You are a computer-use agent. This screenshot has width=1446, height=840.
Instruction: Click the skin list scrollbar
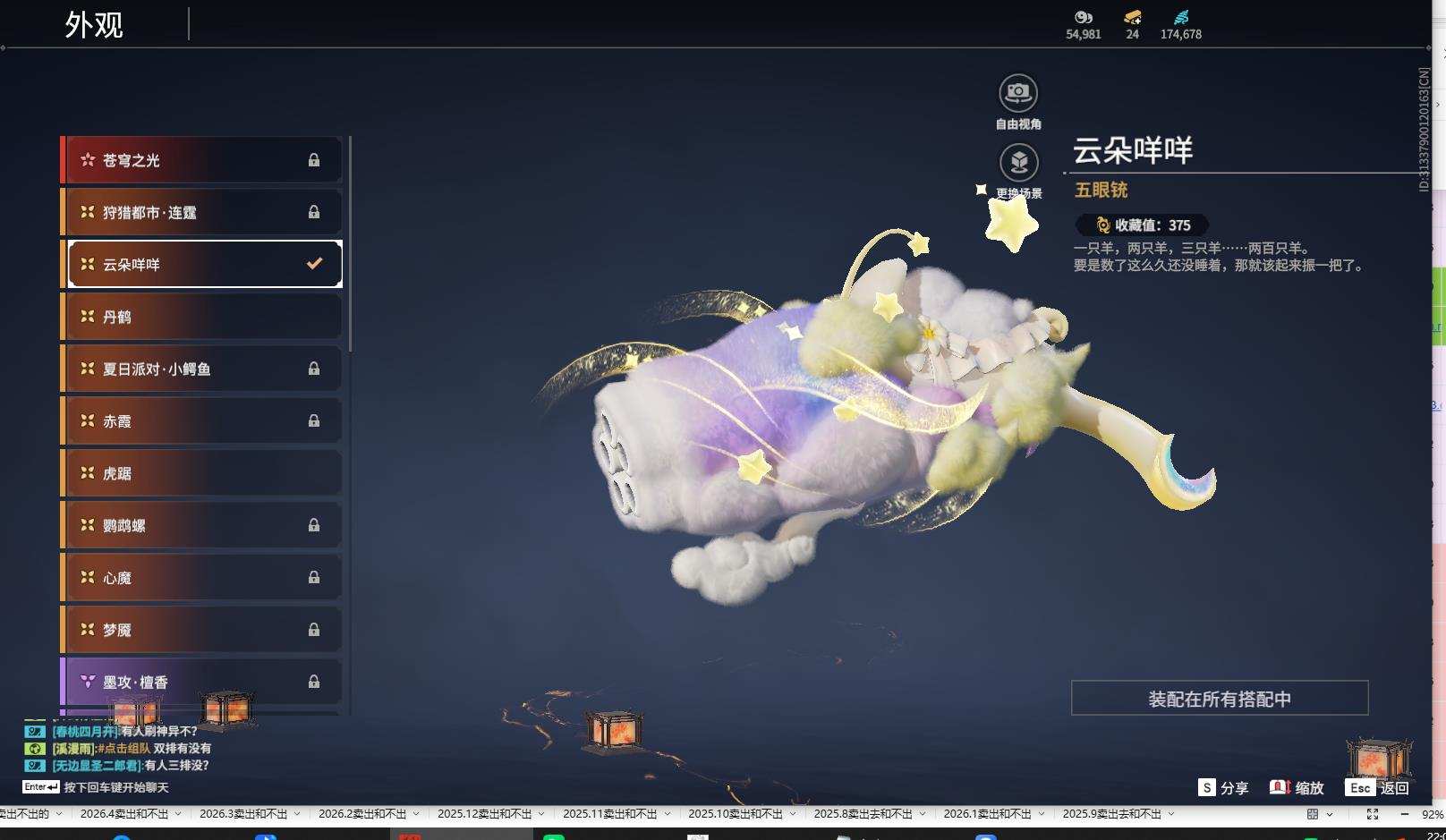[350, 243]
